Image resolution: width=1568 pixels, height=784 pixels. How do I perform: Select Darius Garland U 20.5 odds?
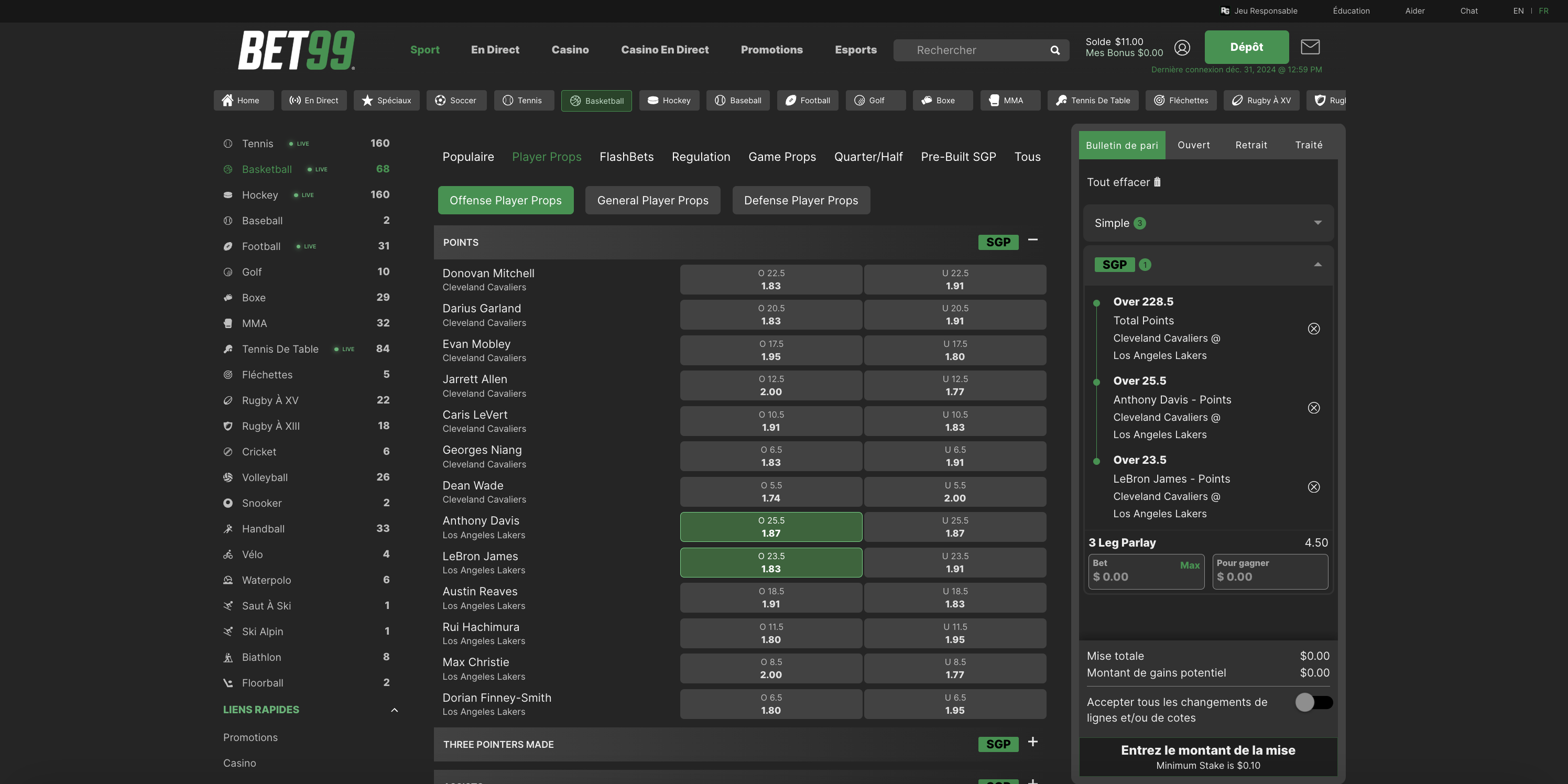955,314
